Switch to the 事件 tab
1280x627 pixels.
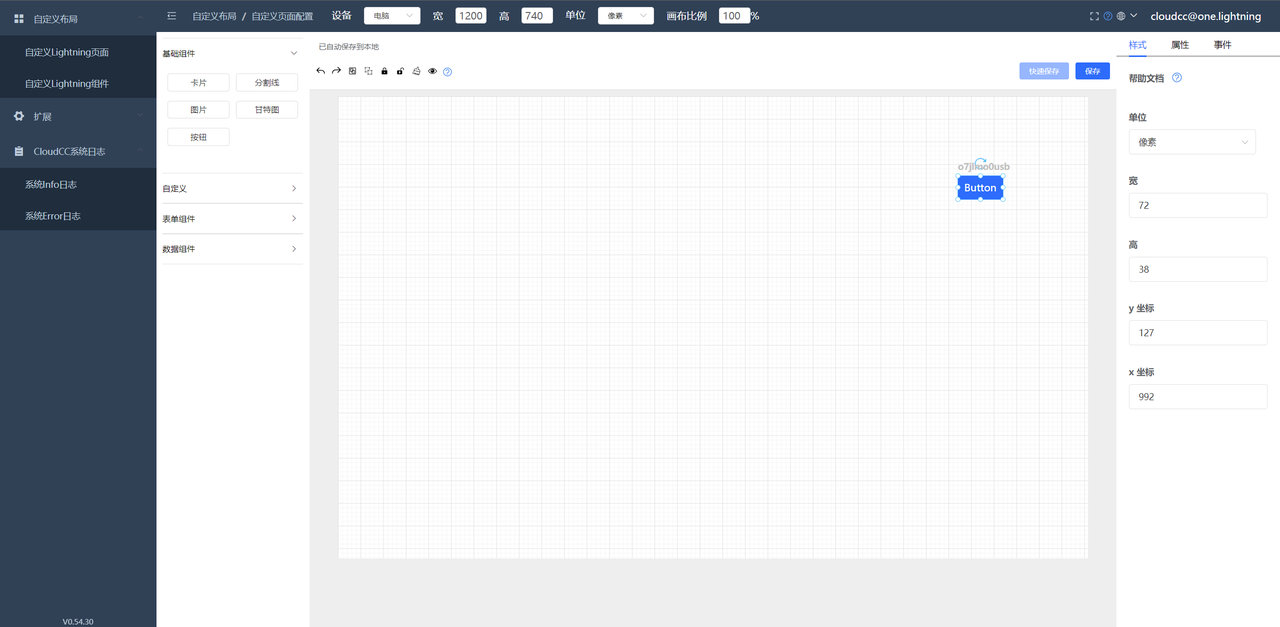(x=1222, y=45)
